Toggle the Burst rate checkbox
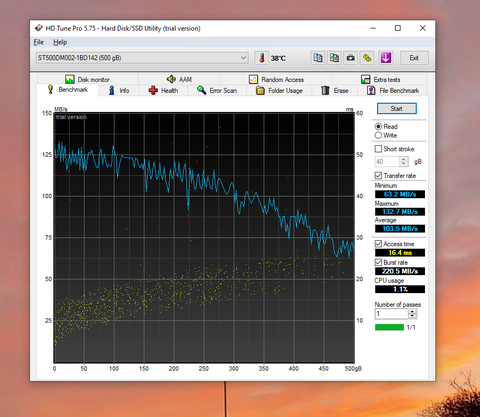 click(378, 262)
